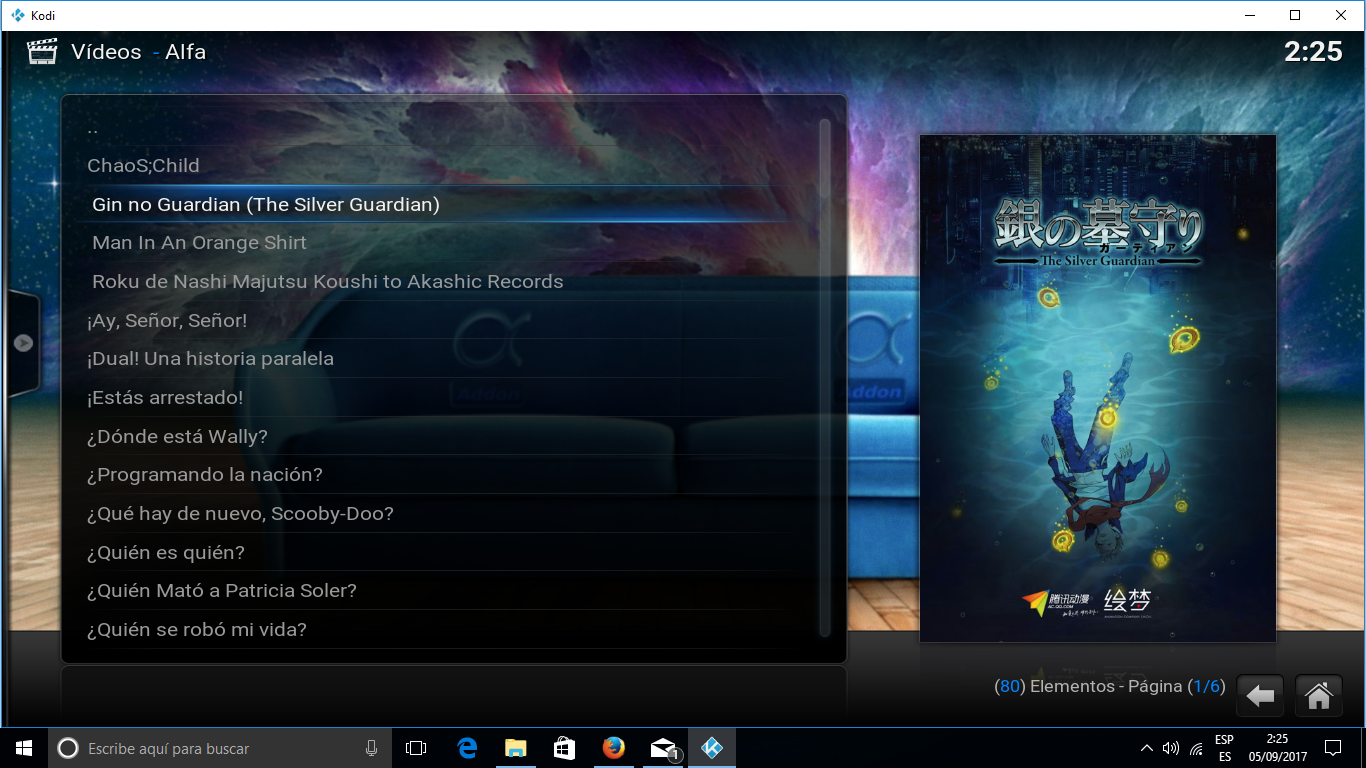The height and width of the screenshot is (768, 1366).
Task: Click the back arrow button
Action: pyautogui.click(x=1260, y=696)
